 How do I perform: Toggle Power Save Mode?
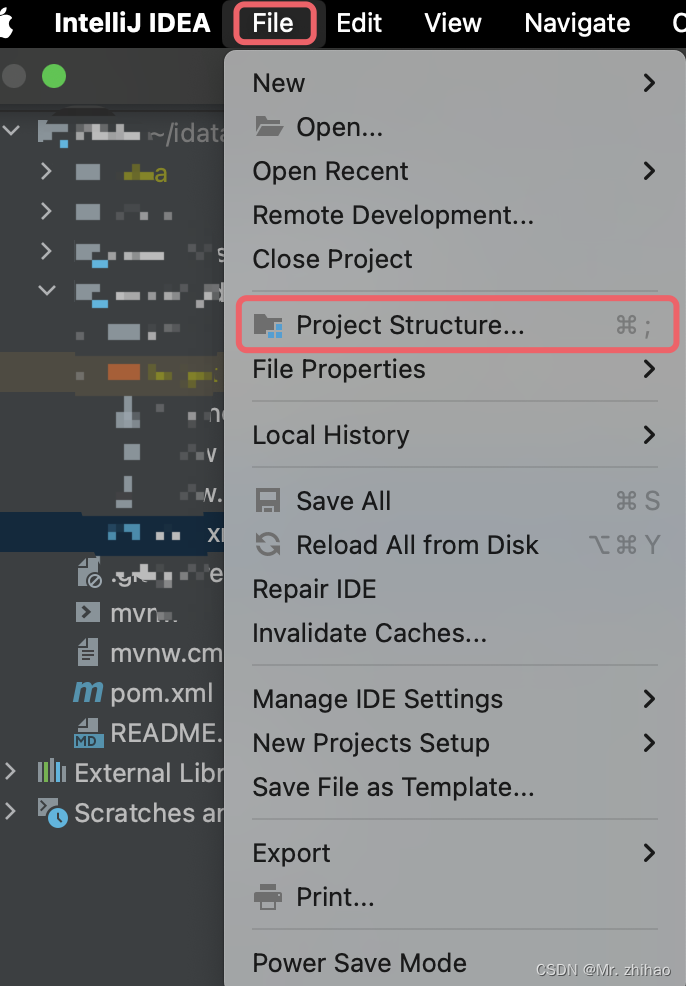click(x=359, y=963)
